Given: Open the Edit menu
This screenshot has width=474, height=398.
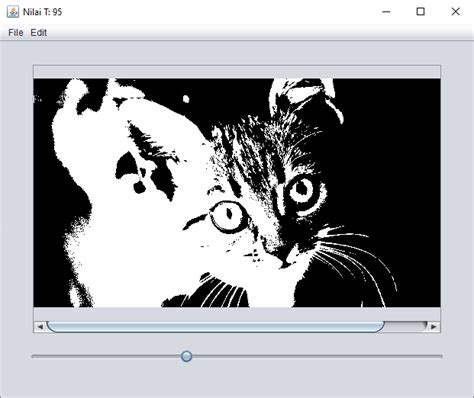Looking at the screenshot, I should (39, 33).
